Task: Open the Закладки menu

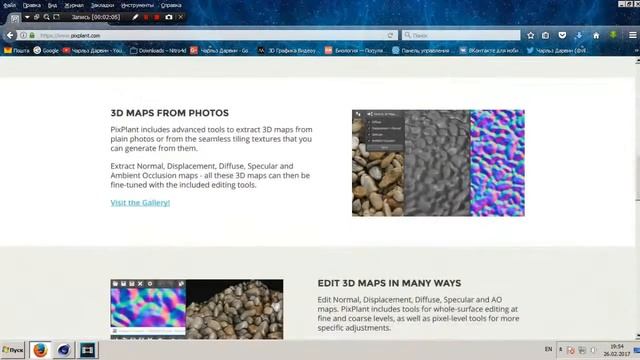Action: tap(102, 5)
